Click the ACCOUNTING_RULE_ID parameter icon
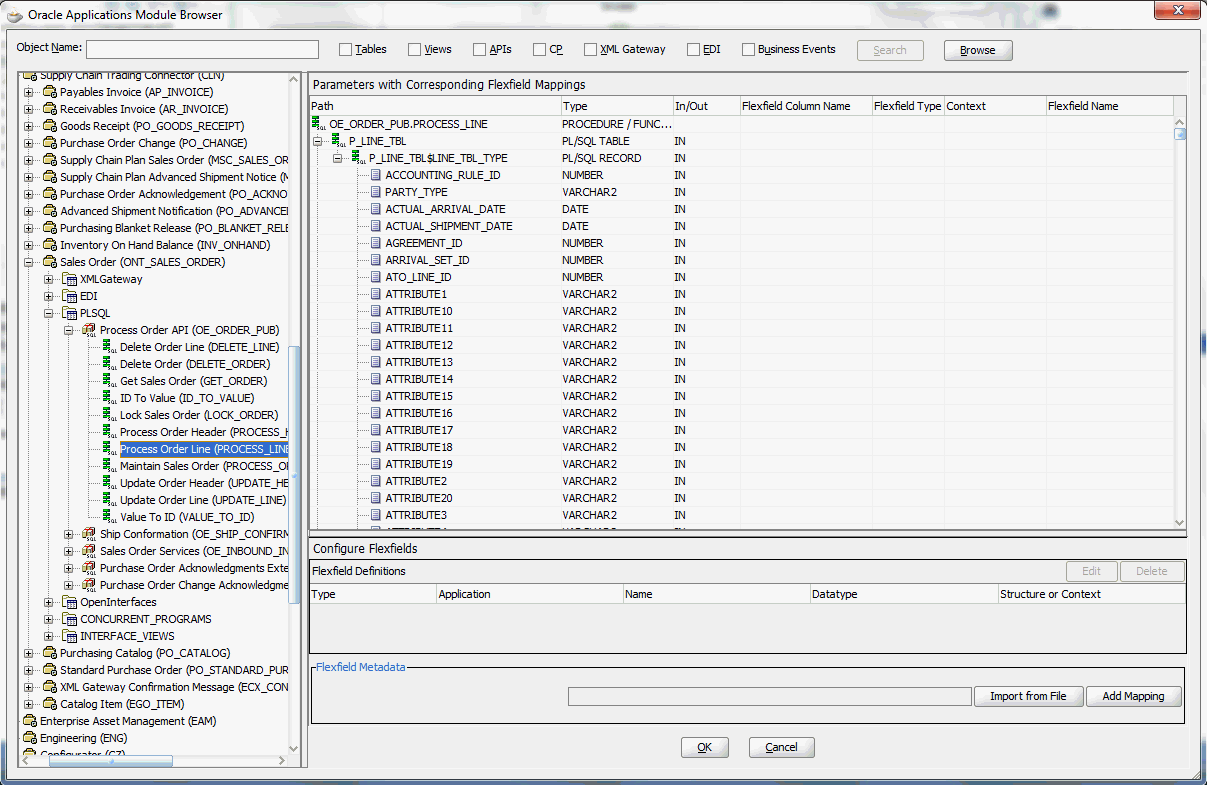The image size is (1207, 785). pos(376,175)
